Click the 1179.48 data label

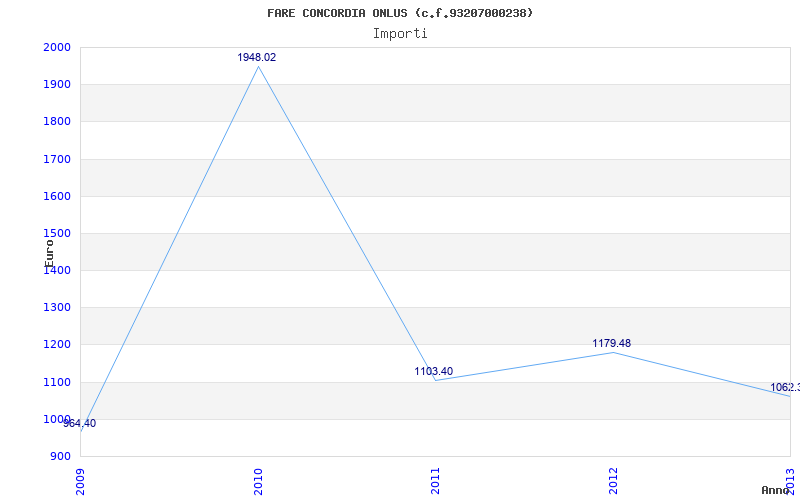tap(611, 343)
